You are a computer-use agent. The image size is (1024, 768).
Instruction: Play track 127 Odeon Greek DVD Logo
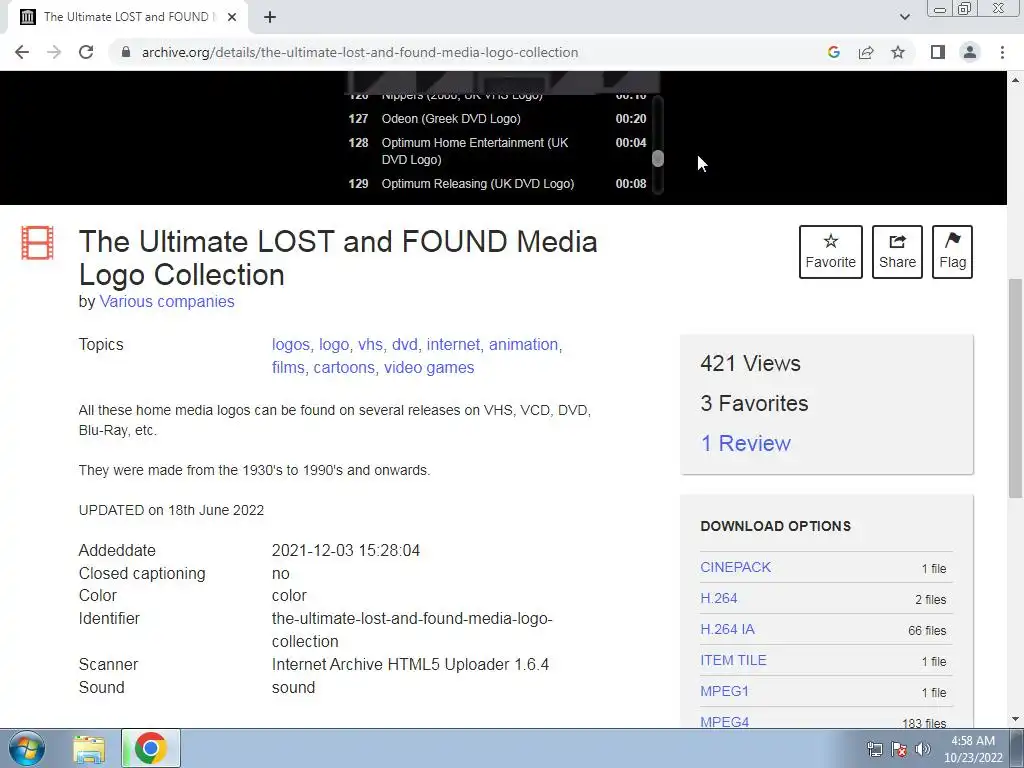click(x=498, y=119)
